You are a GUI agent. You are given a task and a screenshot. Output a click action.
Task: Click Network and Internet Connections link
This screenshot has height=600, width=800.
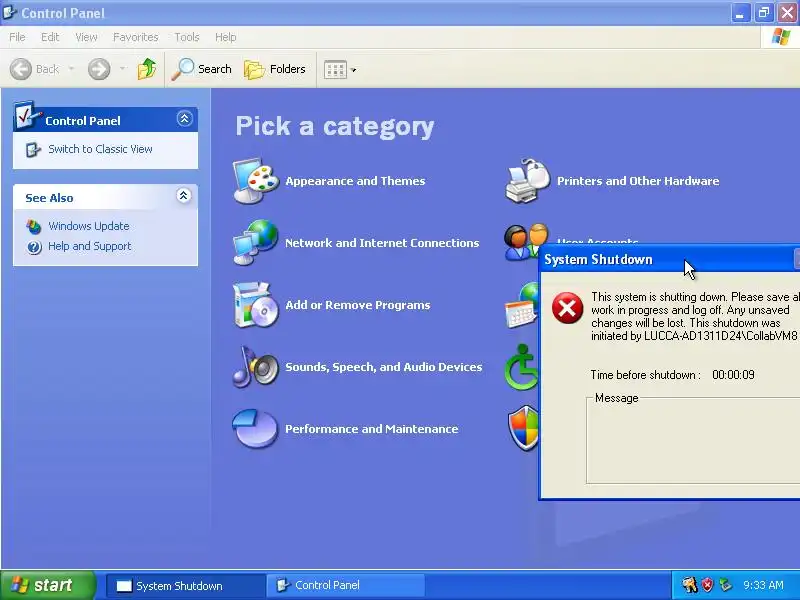pos(382,243)
